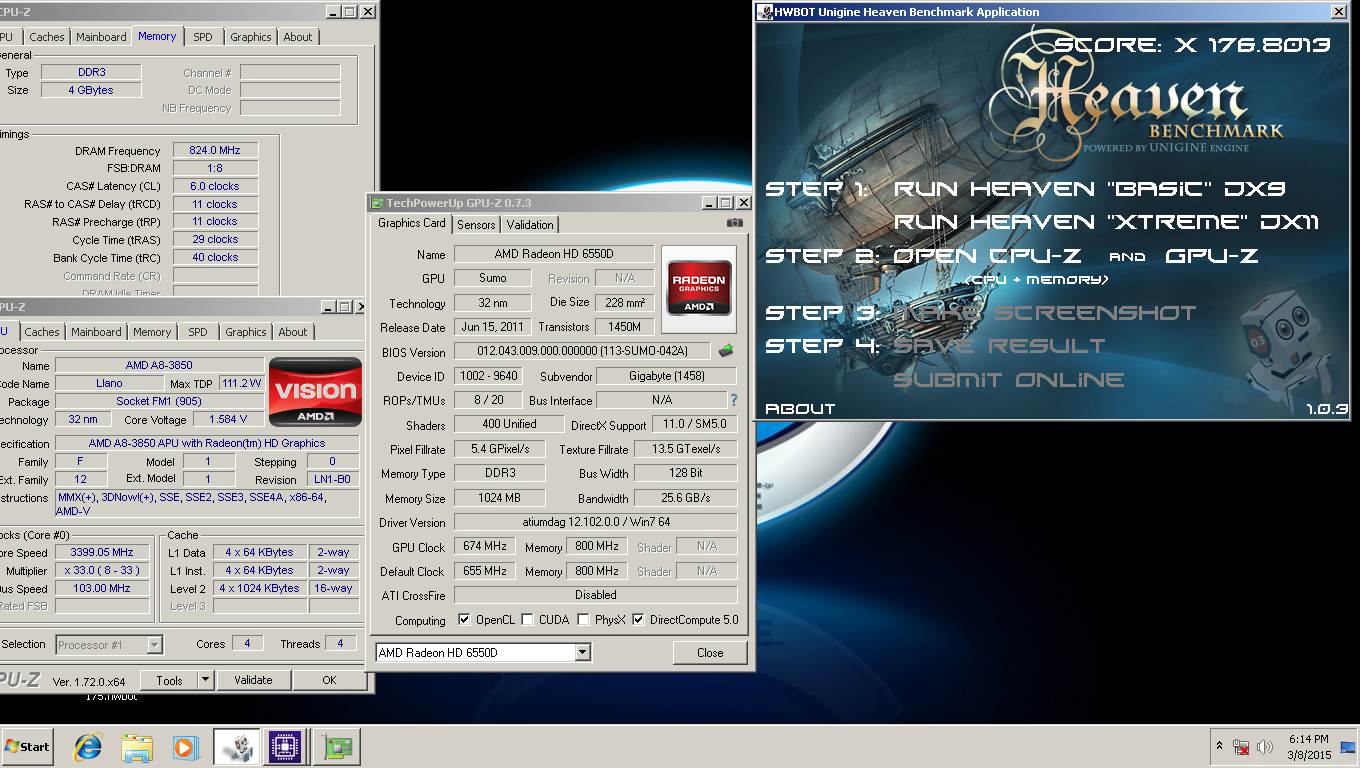Click the CPU-Z OK button

coord(329,680)
